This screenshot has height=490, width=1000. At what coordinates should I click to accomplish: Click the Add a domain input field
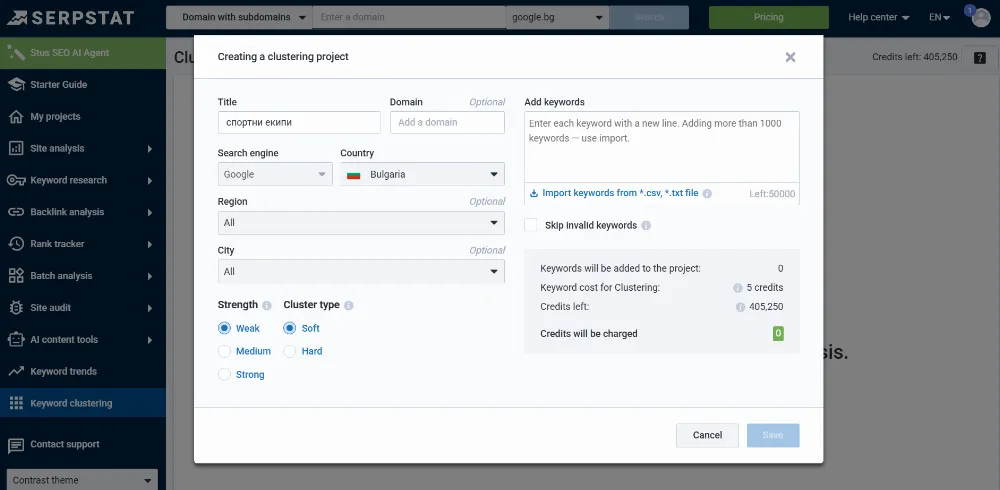pos(447,122)
